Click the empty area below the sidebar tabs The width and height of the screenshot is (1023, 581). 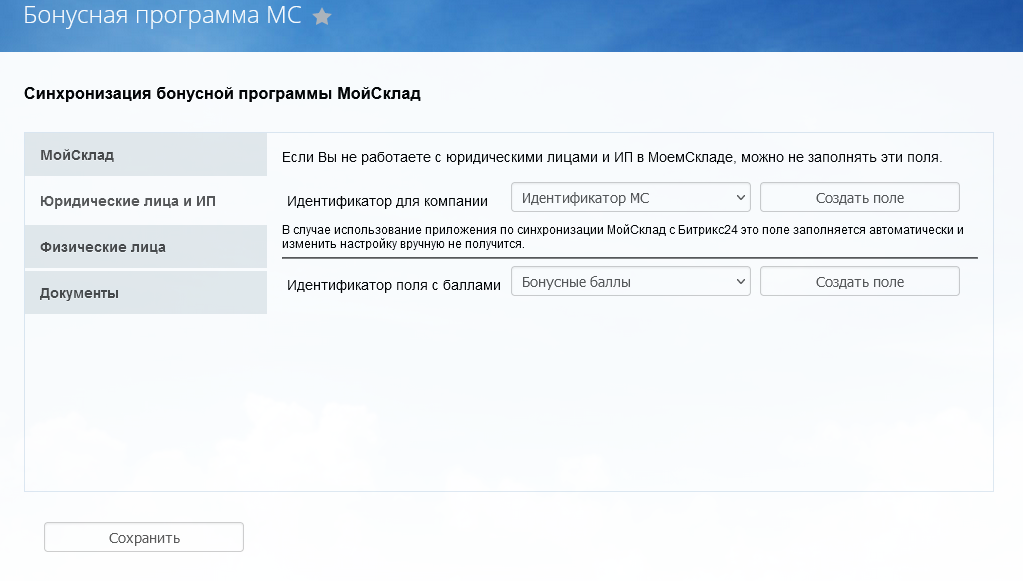point(145,400)
